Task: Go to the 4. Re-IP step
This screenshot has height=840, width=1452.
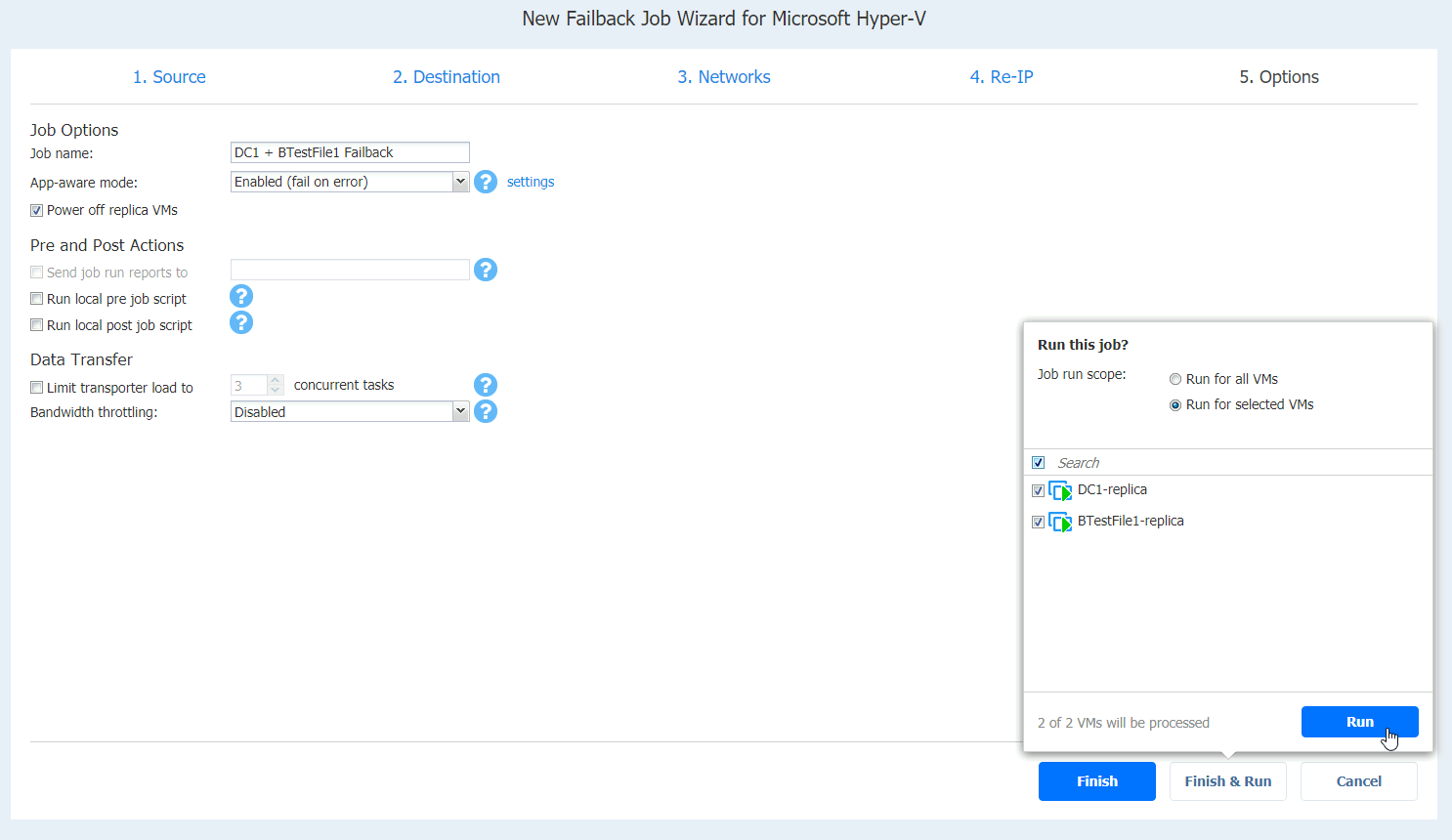Action: pos(1002,77)
